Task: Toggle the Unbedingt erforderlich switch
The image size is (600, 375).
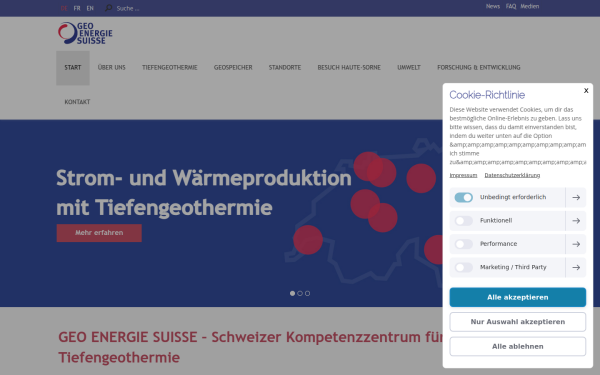Action: [x=463, y=197]
